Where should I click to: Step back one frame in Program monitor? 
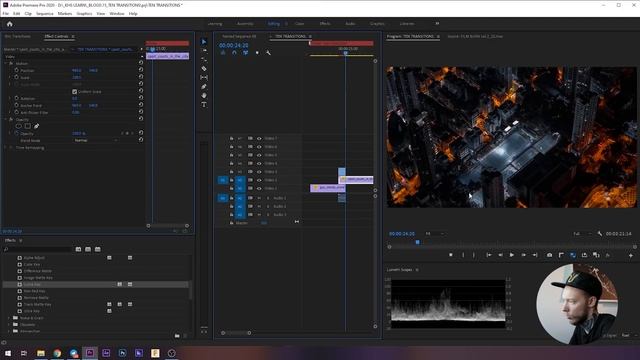pos(500,255)
